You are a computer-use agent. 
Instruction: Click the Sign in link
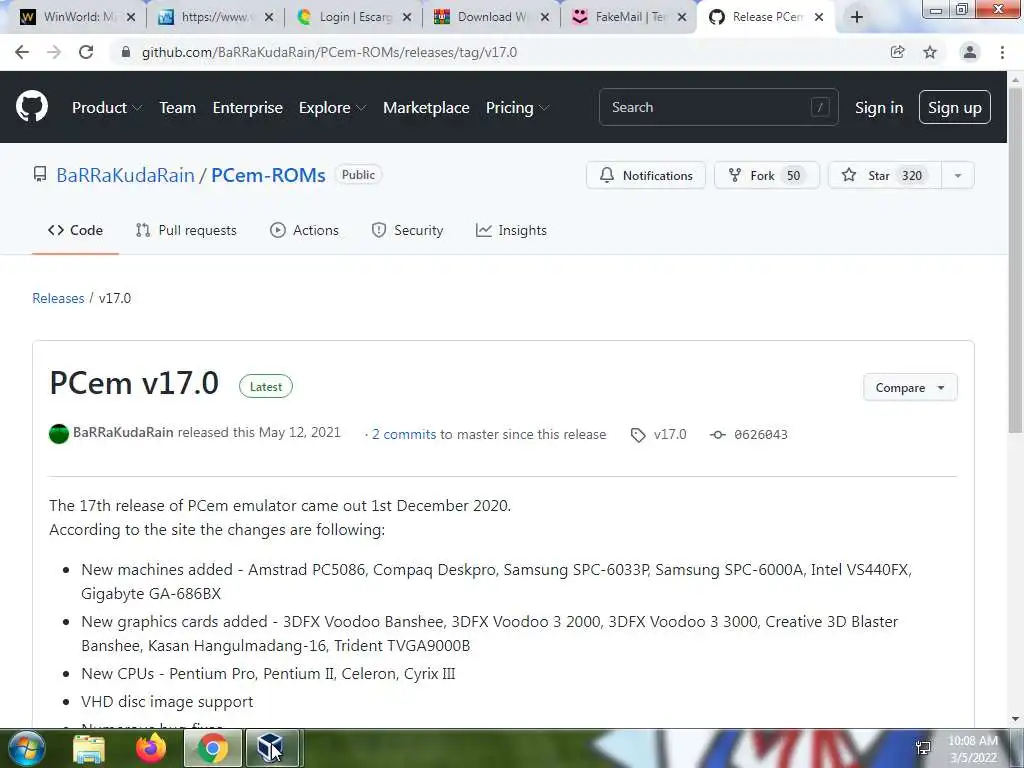[x=879, y=108]
